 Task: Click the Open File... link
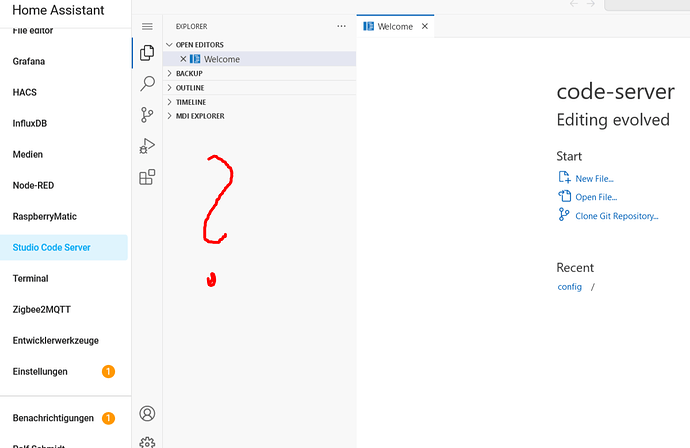[596, 197]
